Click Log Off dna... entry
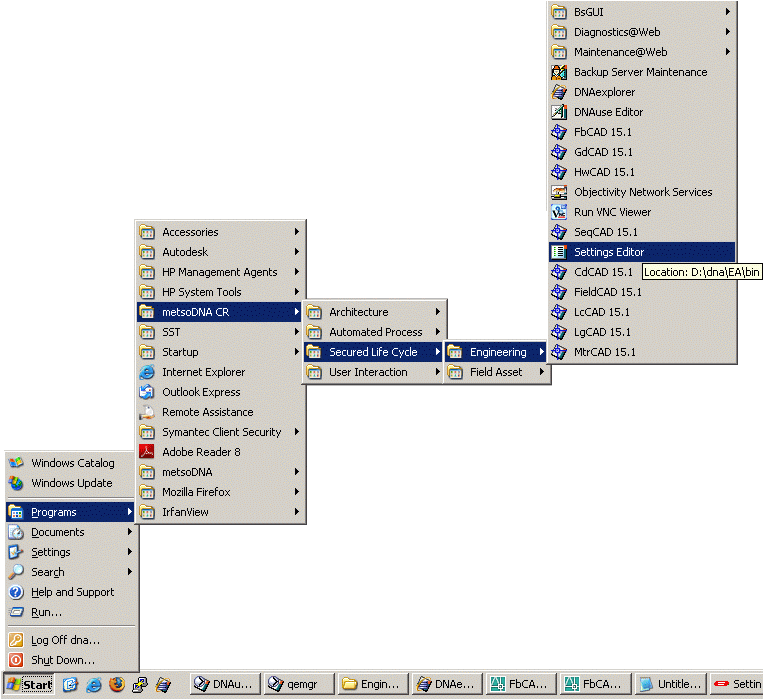Image resolution: width=764 pixels, height=699 pixels. (70, 640)
